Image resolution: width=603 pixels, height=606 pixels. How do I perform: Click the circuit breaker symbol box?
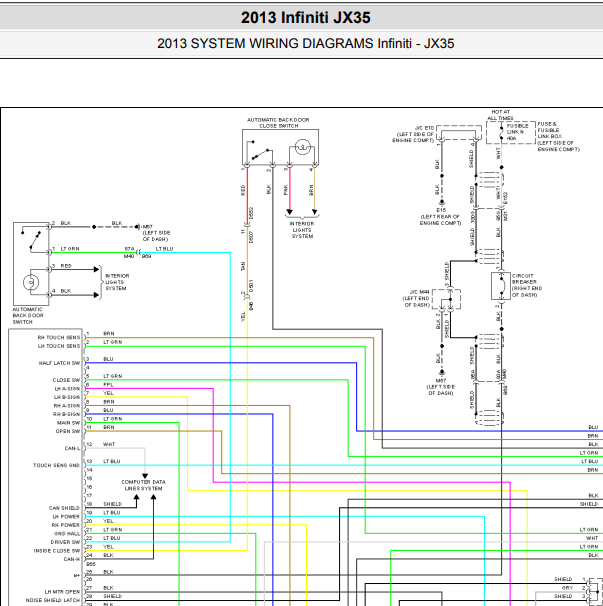[x=501, y=286]
